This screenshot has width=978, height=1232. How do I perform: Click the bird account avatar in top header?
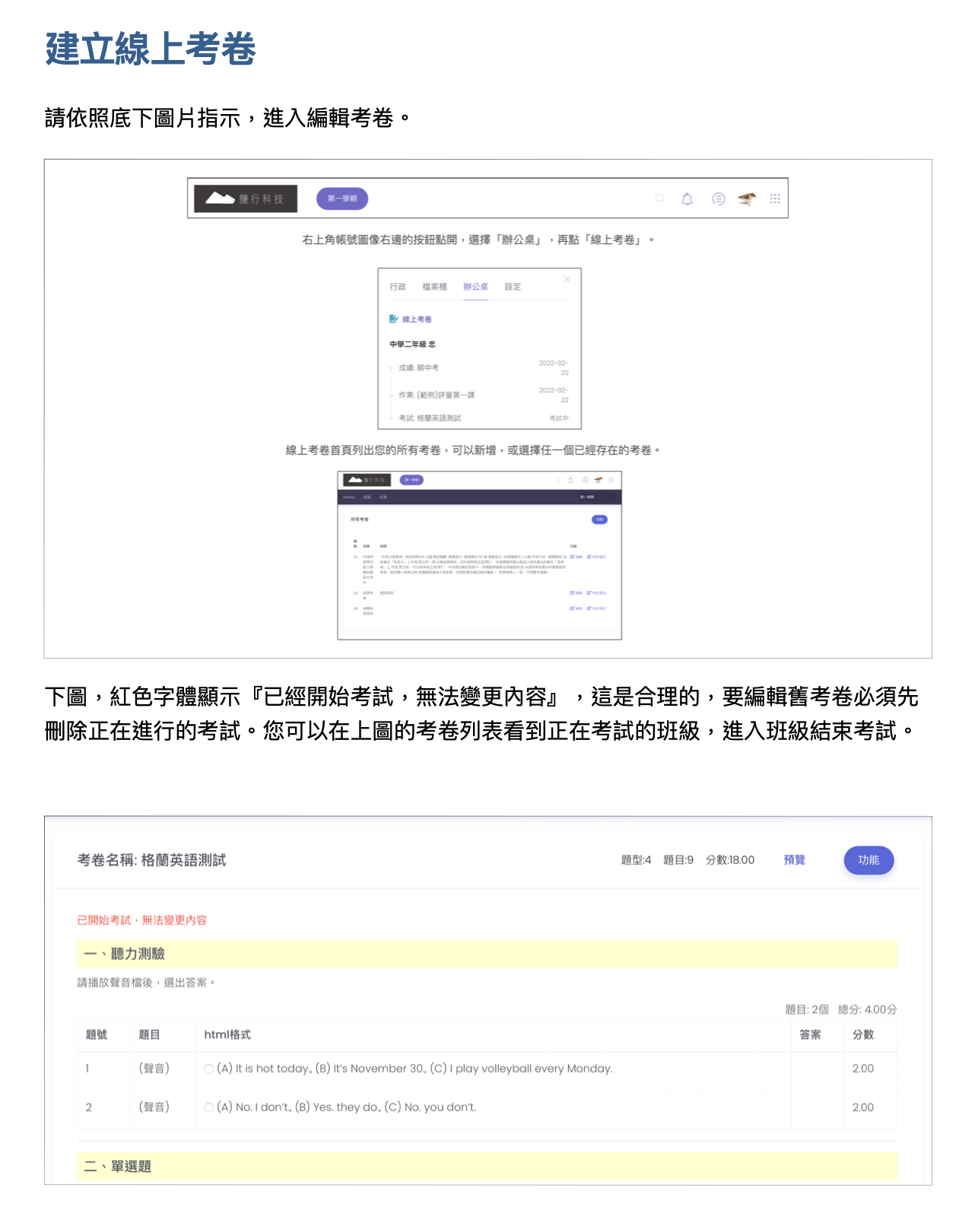pos(747,198)
